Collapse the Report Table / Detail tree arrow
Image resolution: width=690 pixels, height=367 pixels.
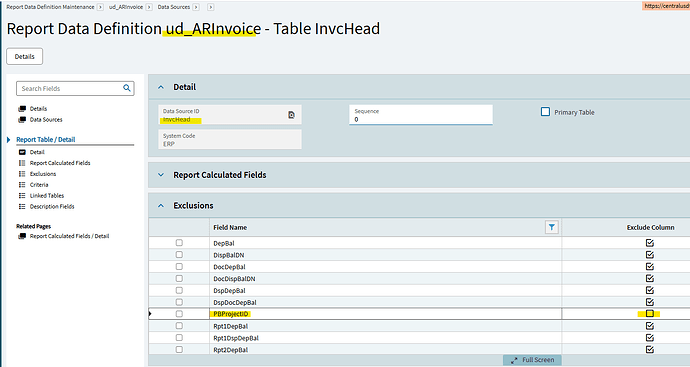pyautogui.click(x=8, y=139)
